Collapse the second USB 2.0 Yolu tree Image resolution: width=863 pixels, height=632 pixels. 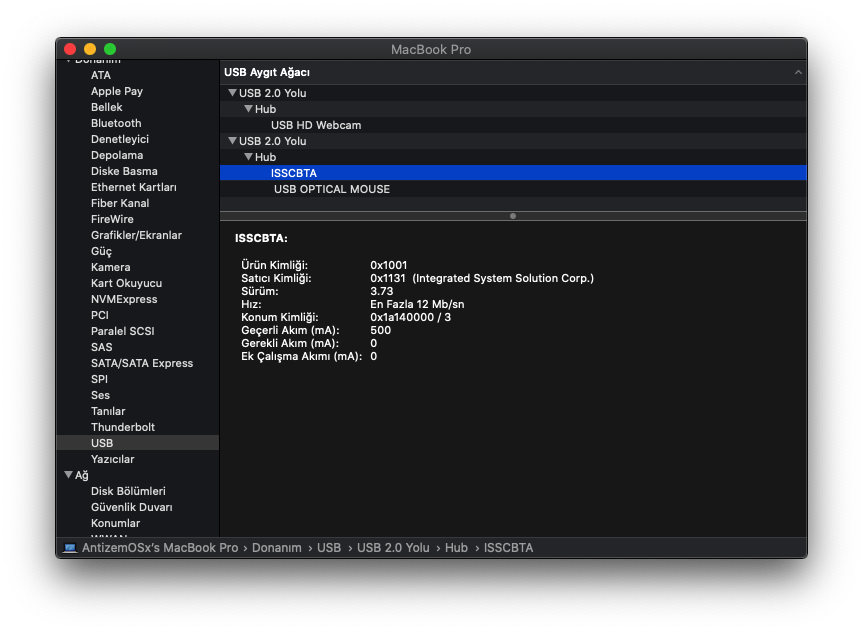(x=232, y=141)
